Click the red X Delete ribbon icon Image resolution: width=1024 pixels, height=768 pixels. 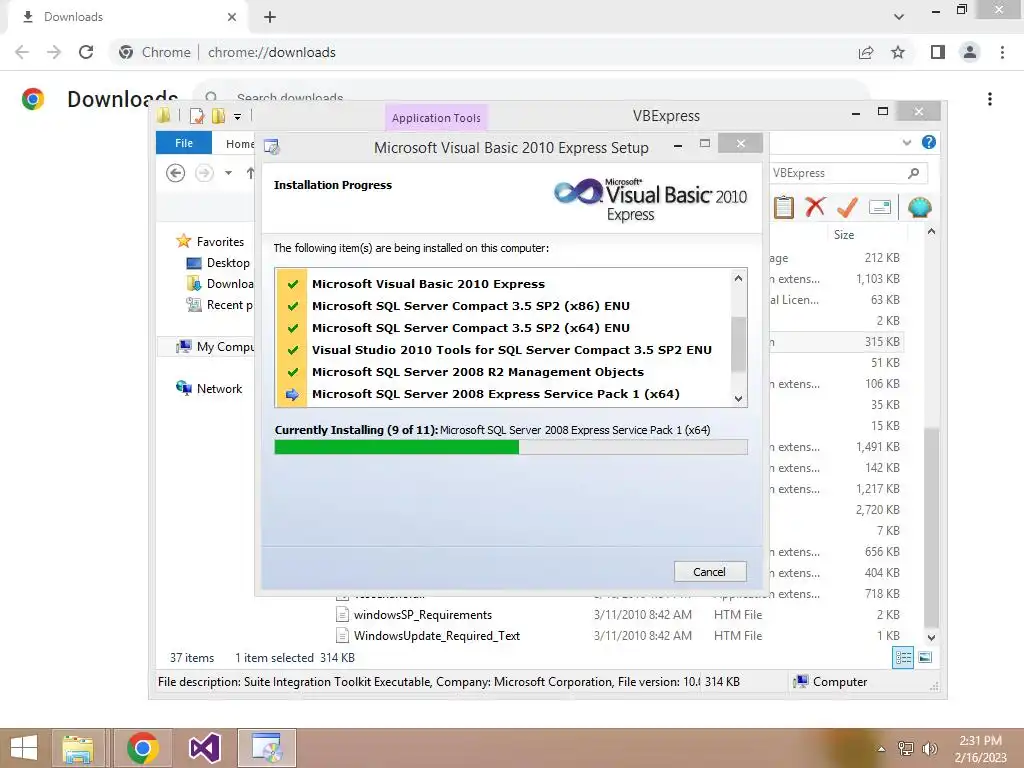(815, 207)
